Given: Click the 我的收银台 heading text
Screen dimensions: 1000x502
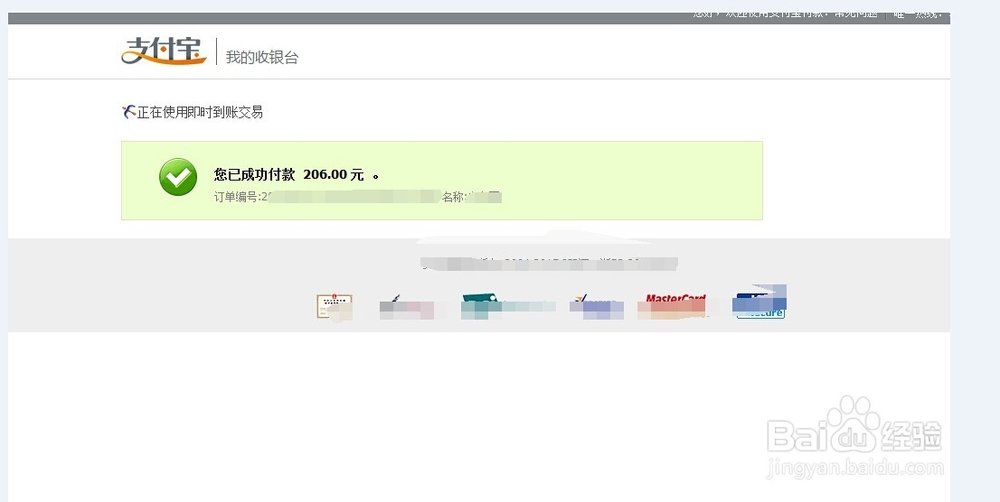Looking at the screenshot, I should pyautogui.click(x=262, y=57).
